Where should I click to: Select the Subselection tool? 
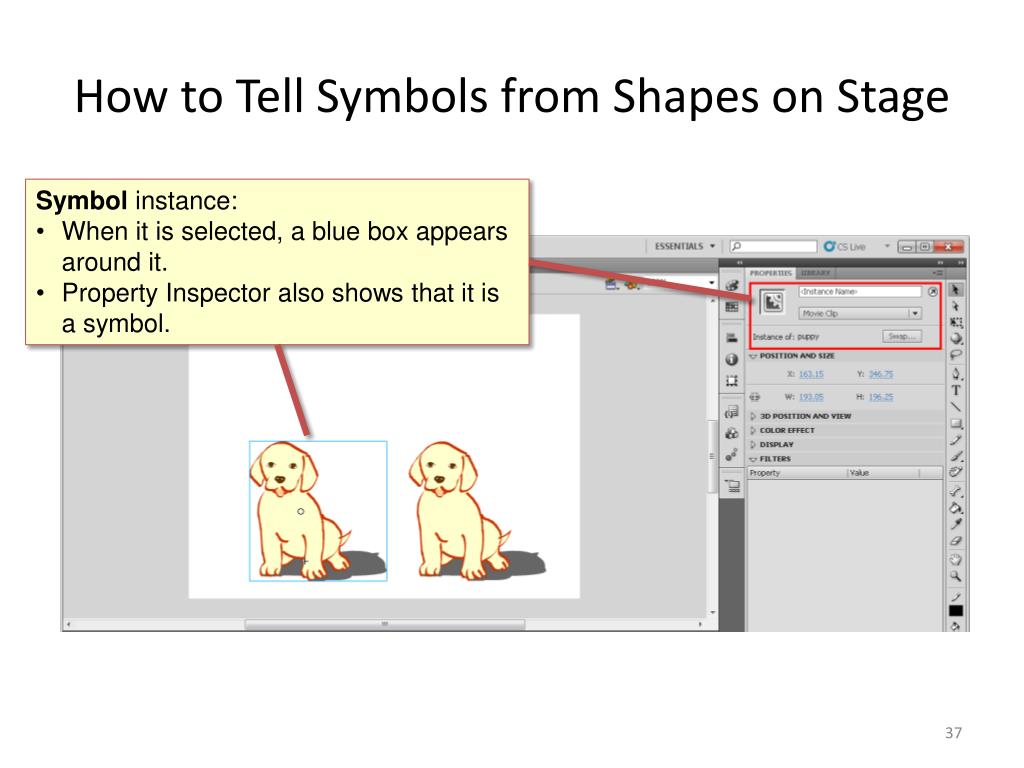(x=955, y=306)
